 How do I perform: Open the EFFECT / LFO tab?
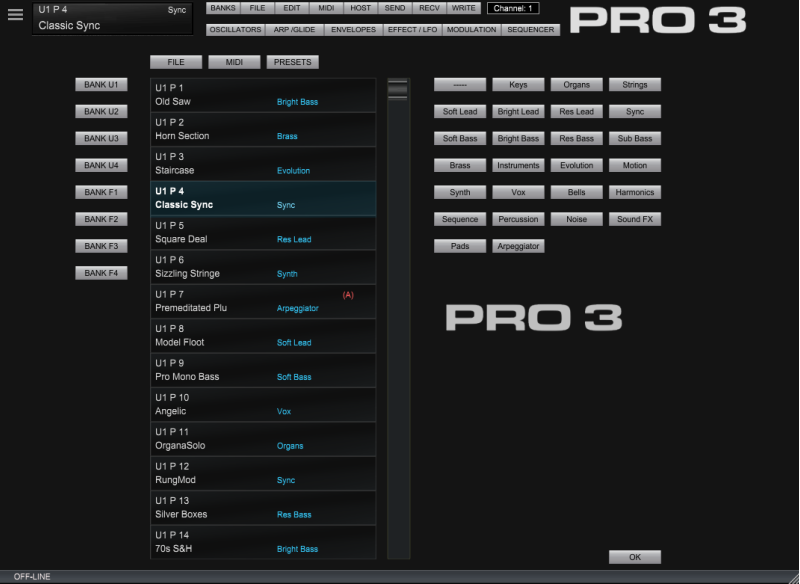412,29
